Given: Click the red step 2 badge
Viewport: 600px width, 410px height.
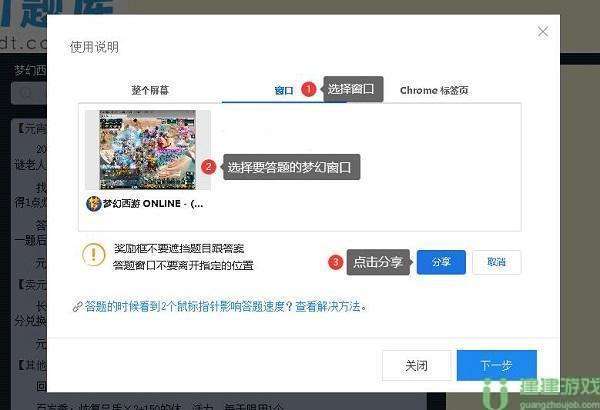Looking at the screenshot, I should click(x=208, y=167).
